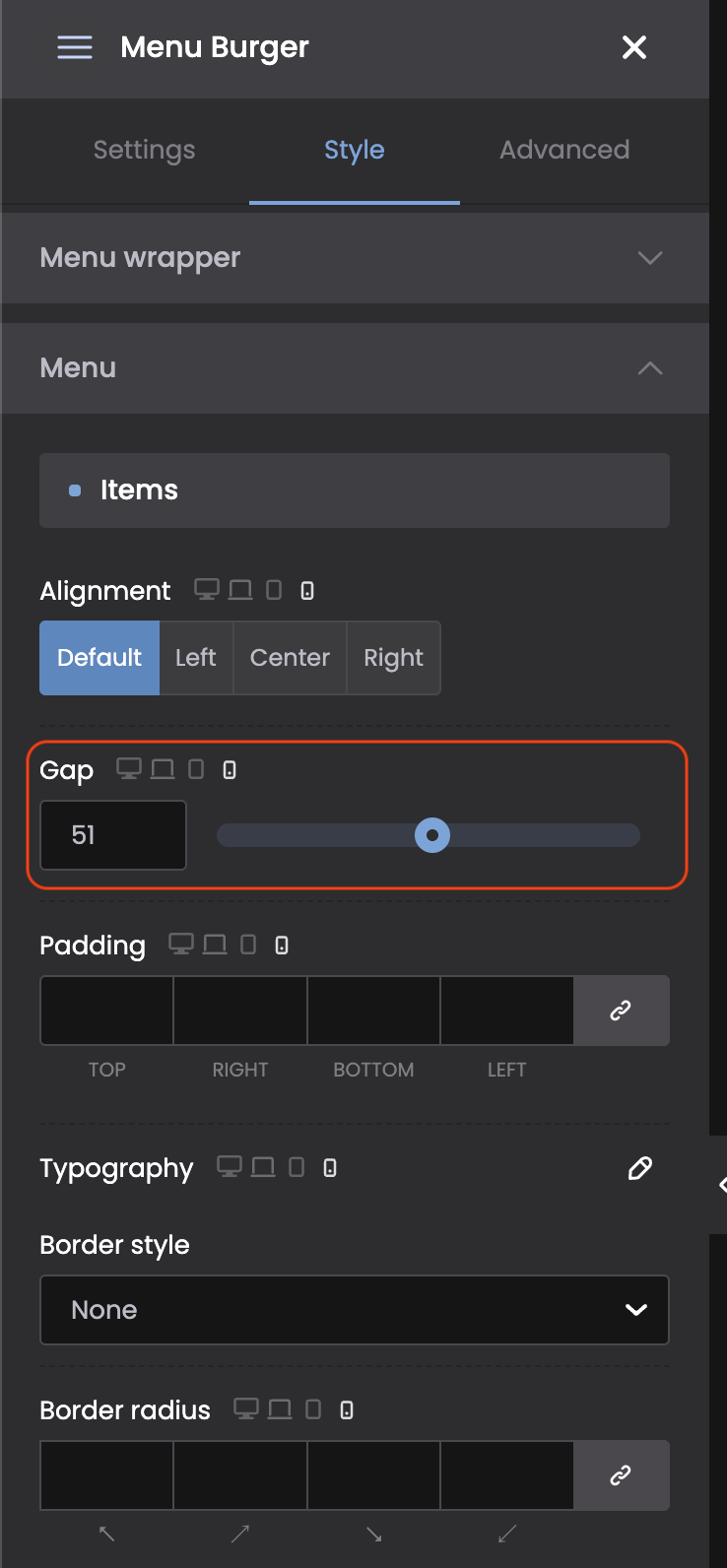Set alignment to Center
727x1568 pixels.
click(290, 658)
